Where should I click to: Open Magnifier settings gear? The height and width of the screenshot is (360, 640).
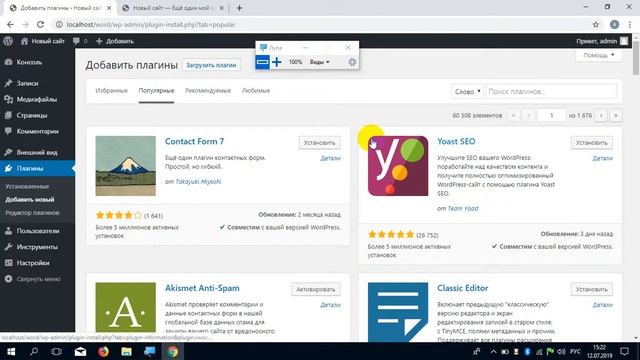coord(352,62)
